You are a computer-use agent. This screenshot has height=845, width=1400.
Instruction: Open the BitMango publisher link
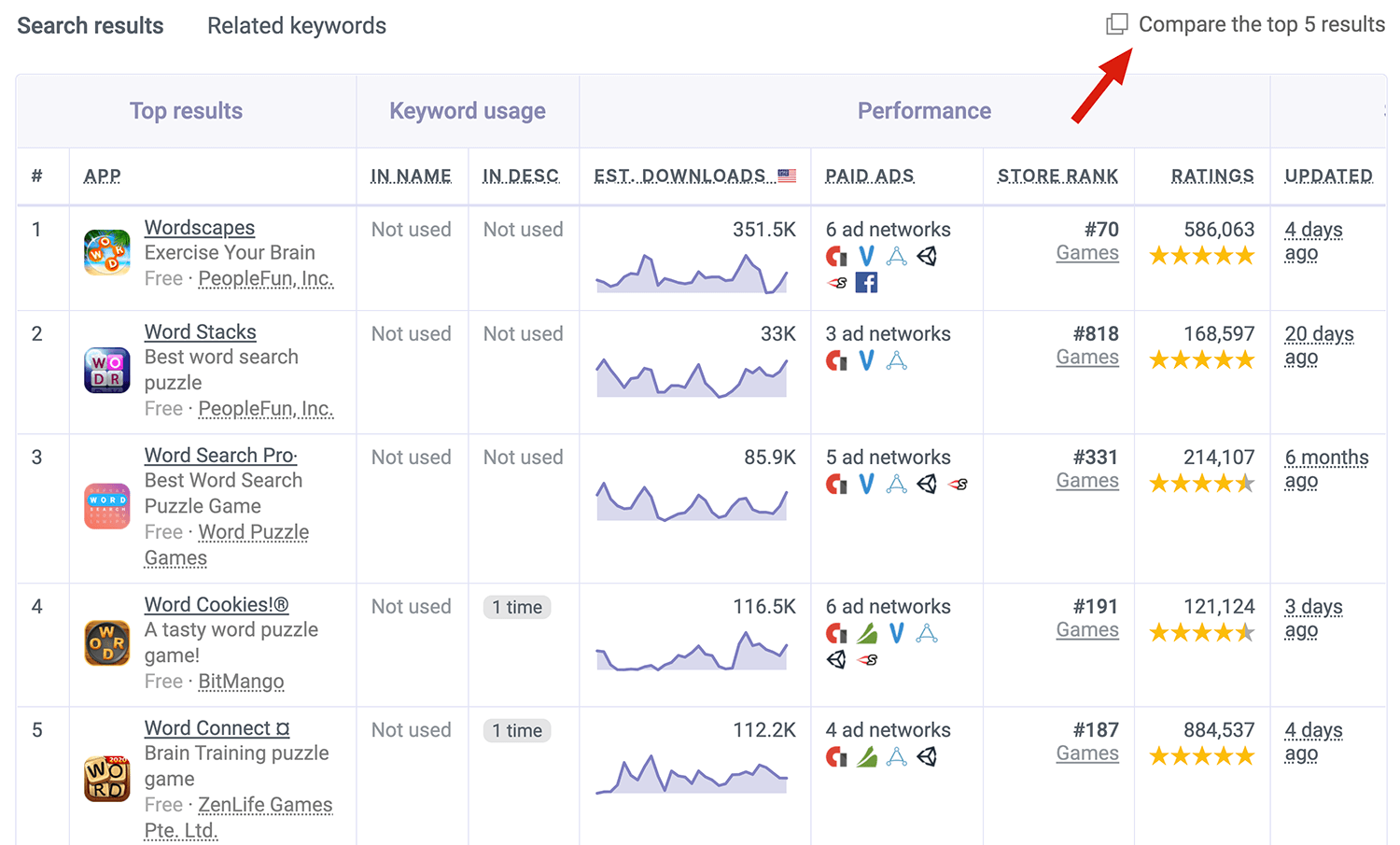click(241, 682)
